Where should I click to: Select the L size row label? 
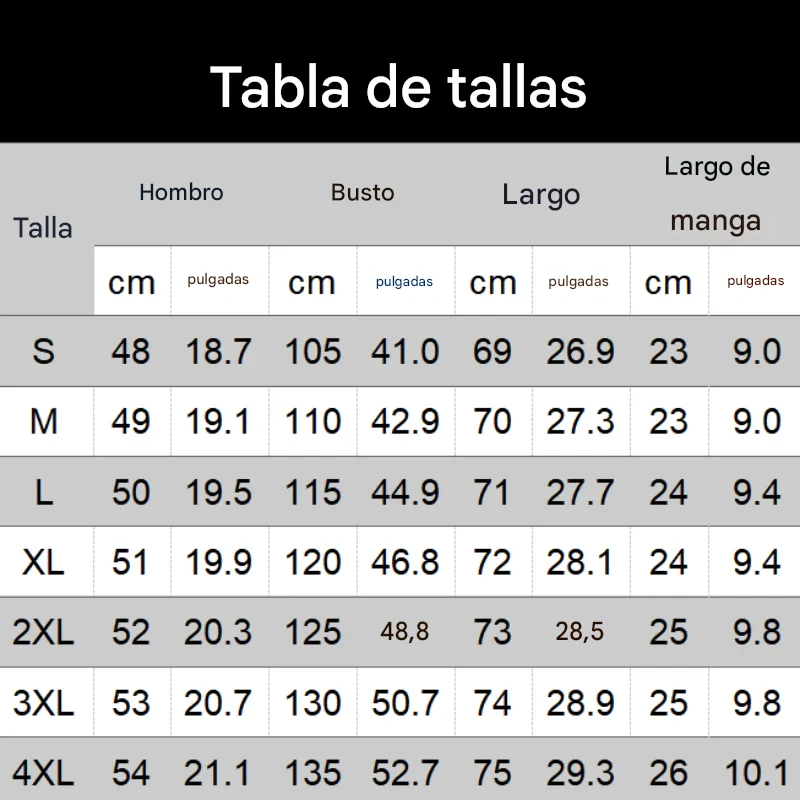click(x=43, y=492)
